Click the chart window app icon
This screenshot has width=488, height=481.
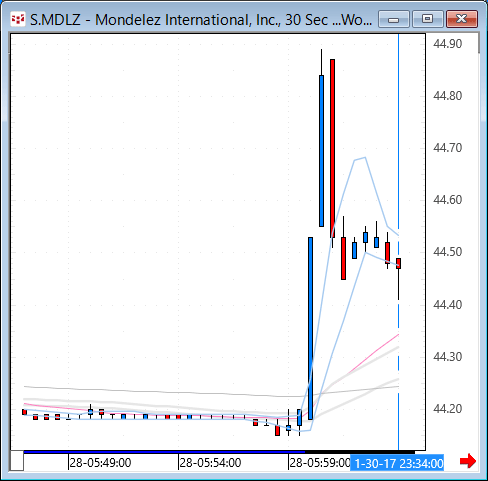(x=18, y=19)
